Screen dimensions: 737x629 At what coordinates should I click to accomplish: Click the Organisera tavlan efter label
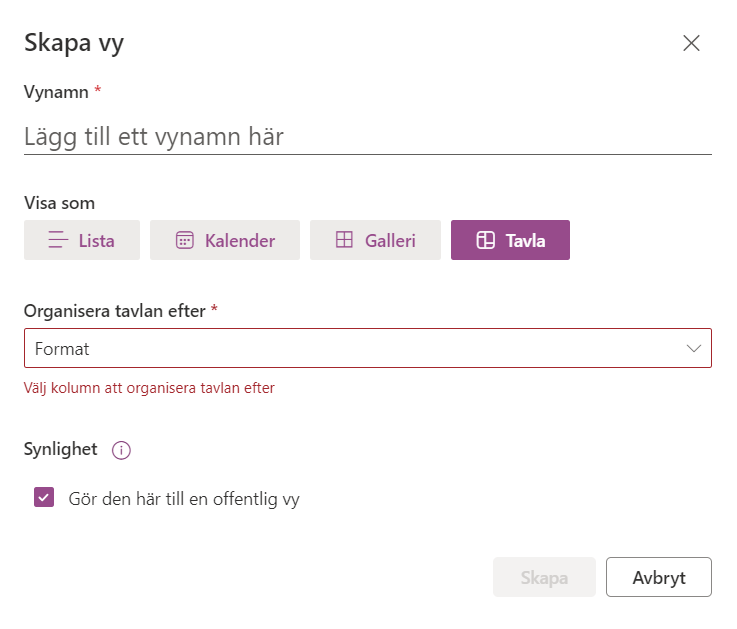(x=115, y=311)
